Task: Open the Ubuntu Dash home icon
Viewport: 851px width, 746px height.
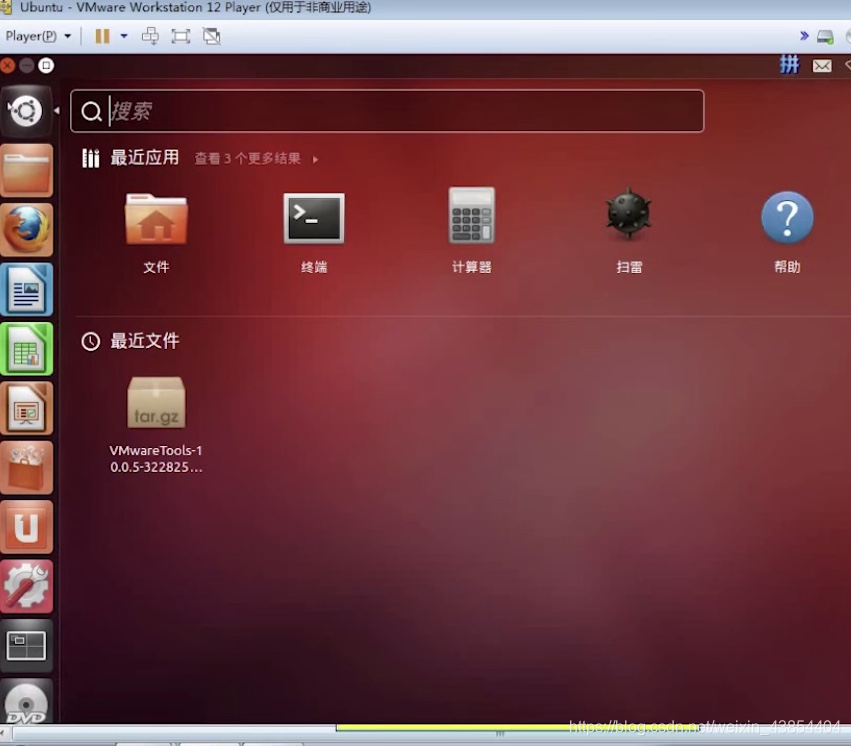Action: click(x=26, y=111)
